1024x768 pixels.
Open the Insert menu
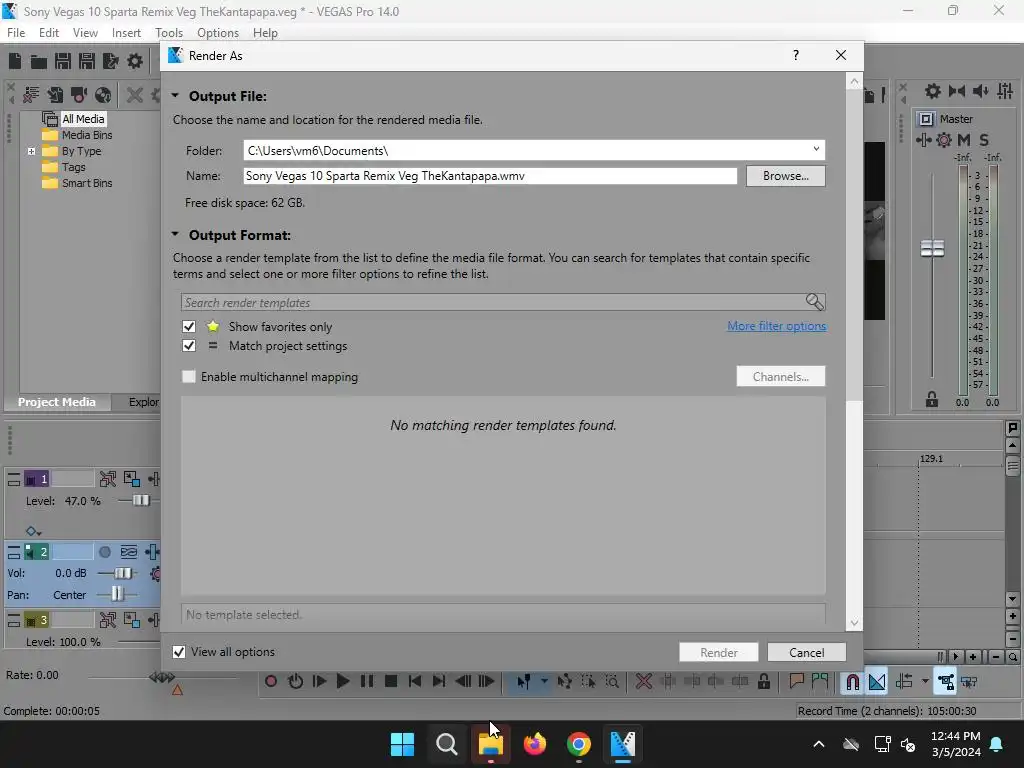pyautogui.click(x=126, y=33)
